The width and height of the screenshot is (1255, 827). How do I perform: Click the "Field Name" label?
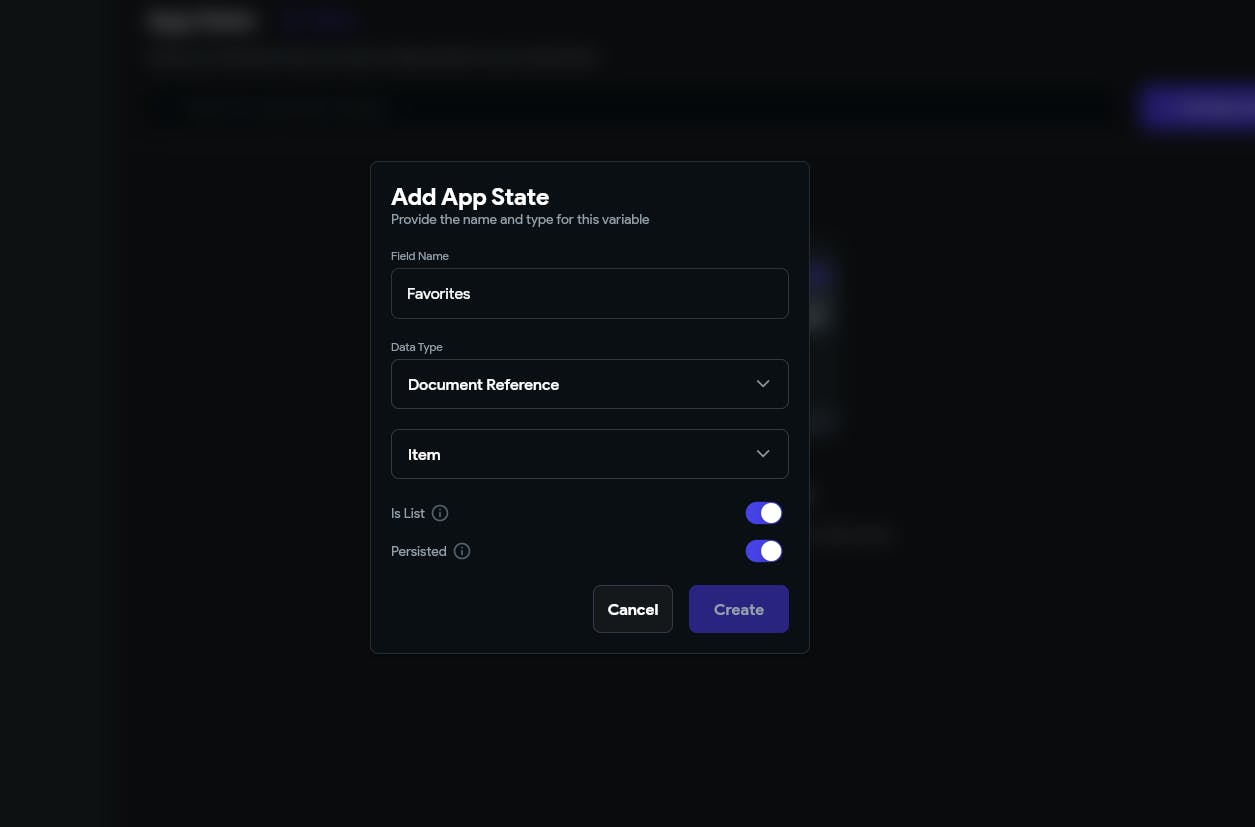click(x=420, y=256)
